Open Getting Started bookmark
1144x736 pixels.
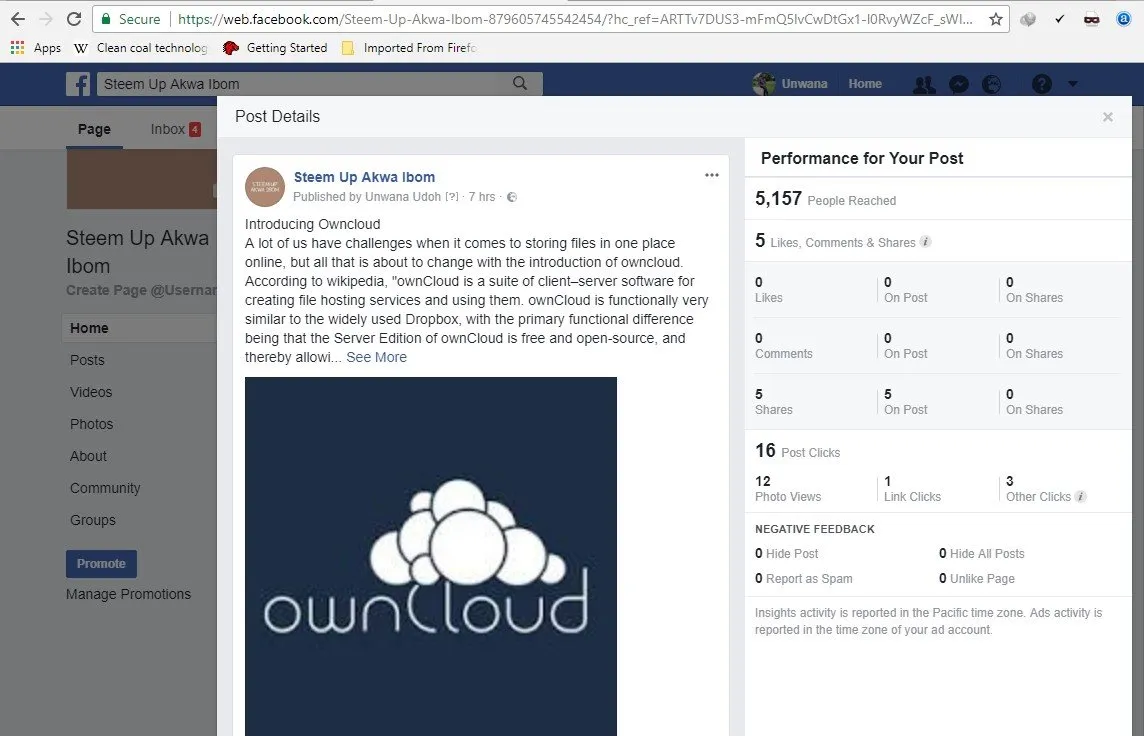coord(275,47)
